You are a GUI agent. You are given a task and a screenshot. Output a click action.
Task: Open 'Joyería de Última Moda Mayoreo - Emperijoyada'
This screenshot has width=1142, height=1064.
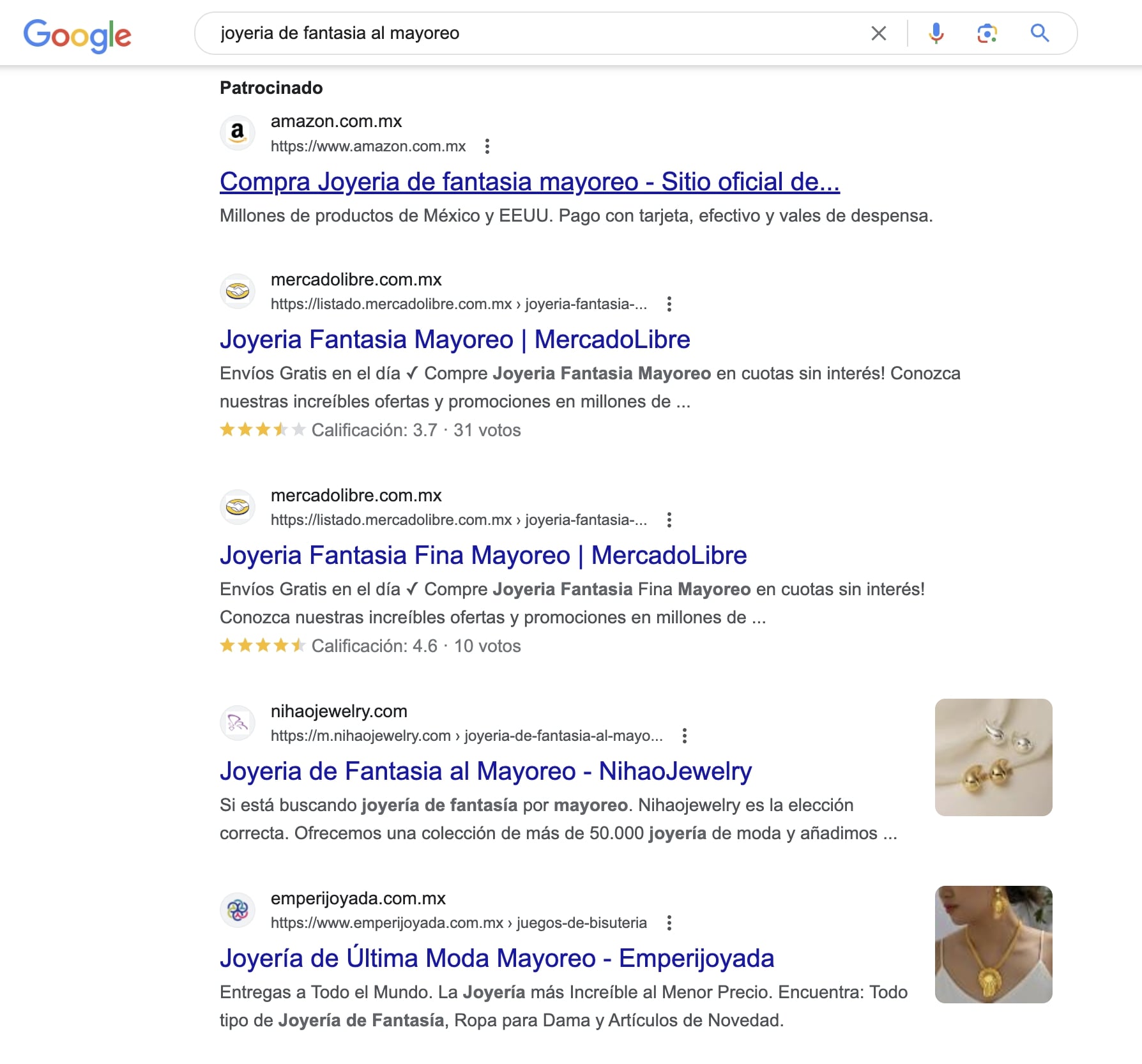(497, 959)
